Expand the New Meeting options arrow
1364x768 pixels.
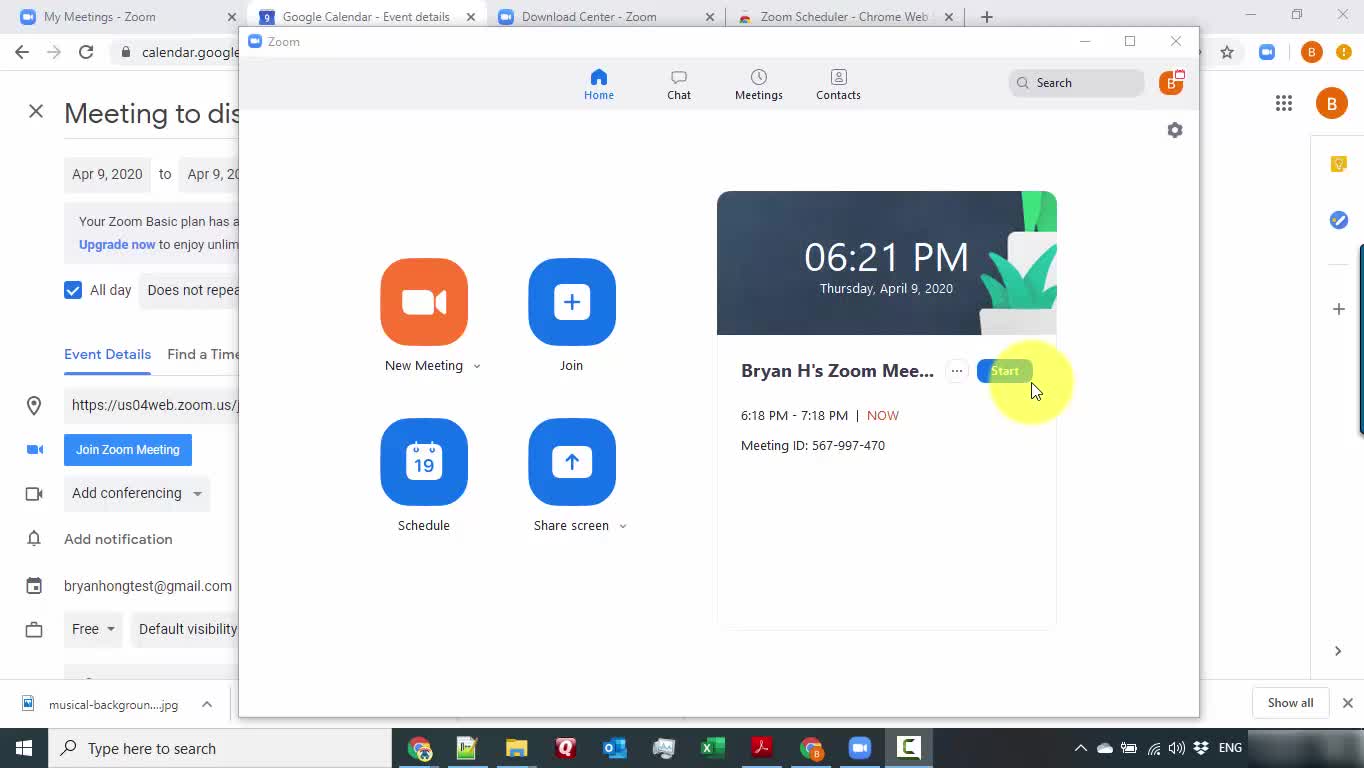(x=477, y=366)
